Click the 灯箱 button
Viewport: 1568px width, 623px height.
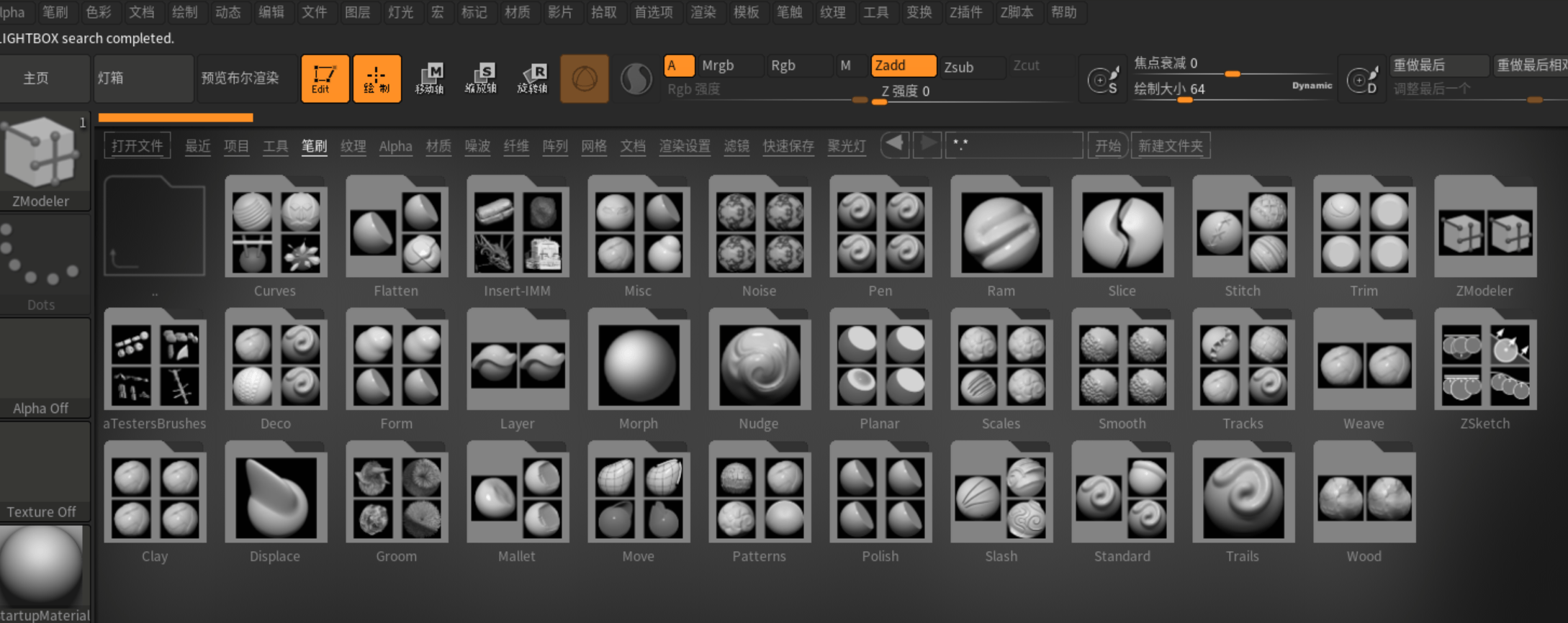pyautogui.click(x=143, y=78)
